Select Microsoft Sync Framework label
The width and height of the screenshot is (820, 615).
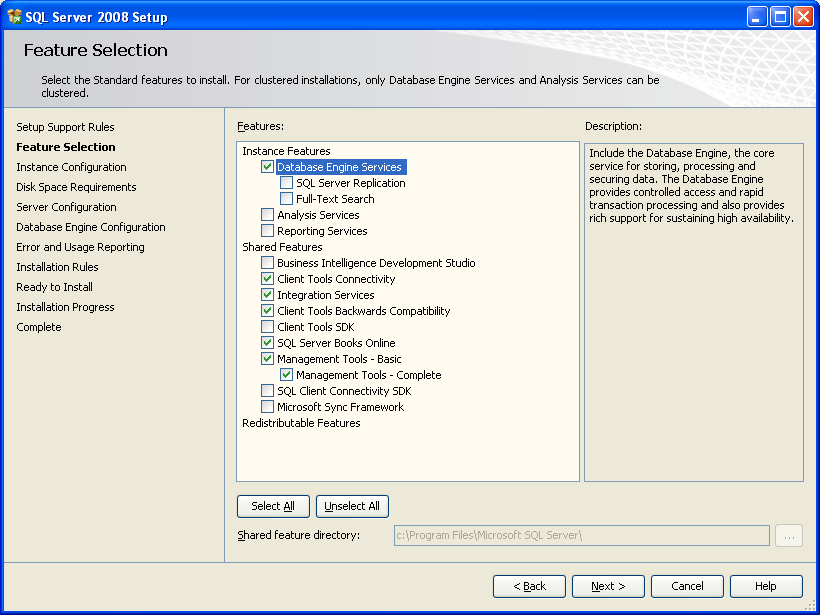pos(340,407)
